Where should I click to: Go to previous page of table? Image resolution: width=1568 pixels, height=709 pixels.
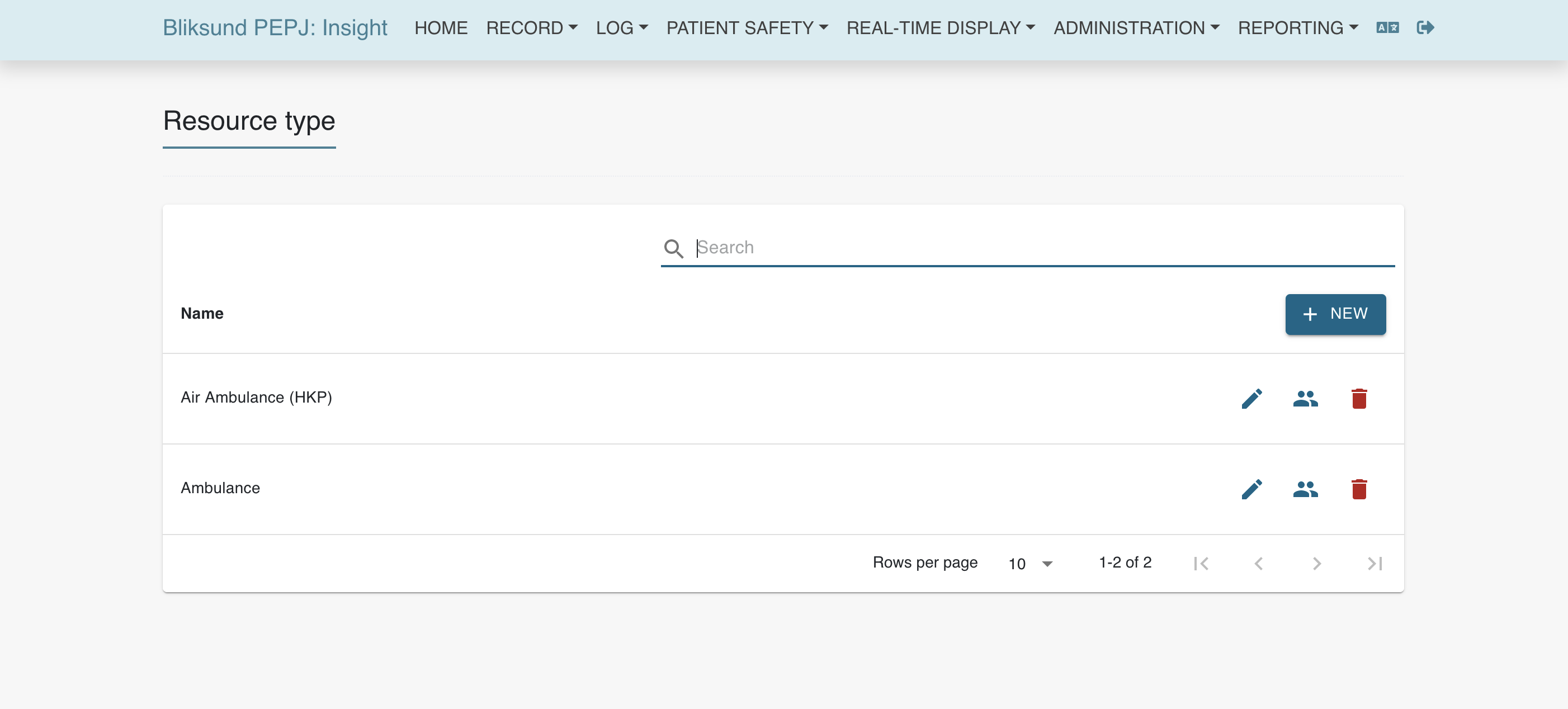pyautogui.click(x=1258, y=564)
